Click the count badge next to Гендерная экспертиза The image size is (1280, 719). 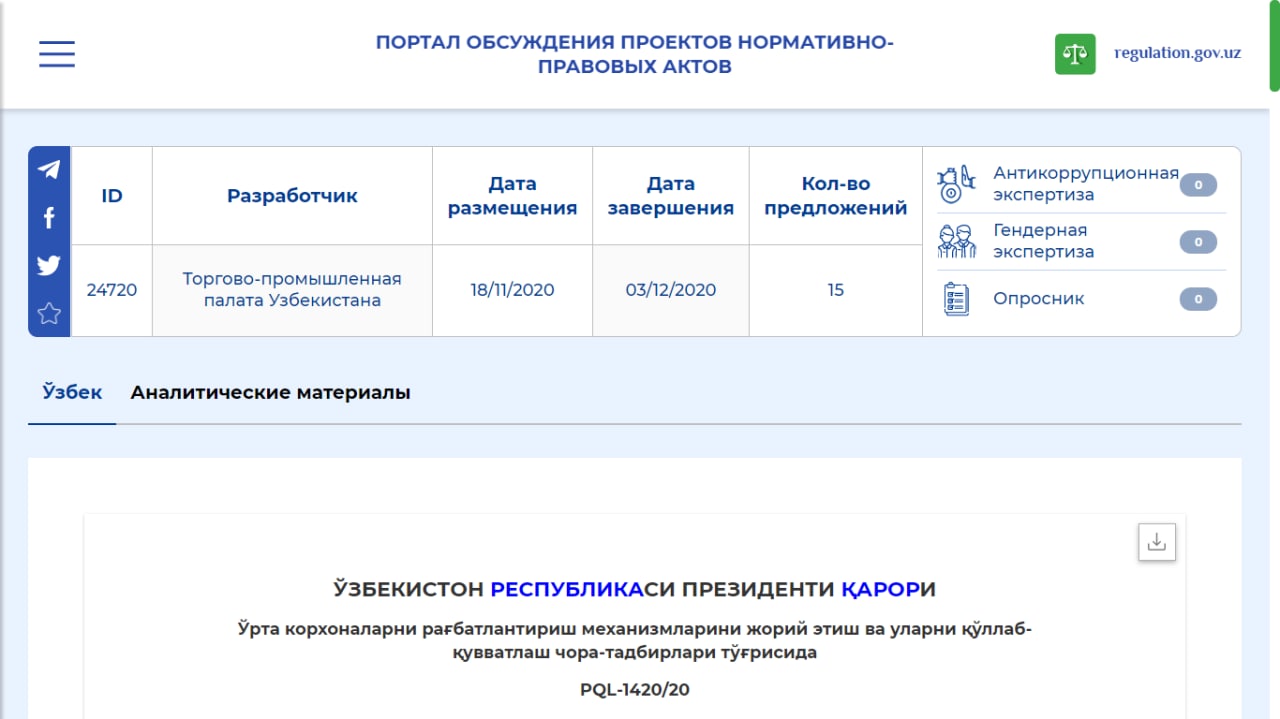[1198, 242]
